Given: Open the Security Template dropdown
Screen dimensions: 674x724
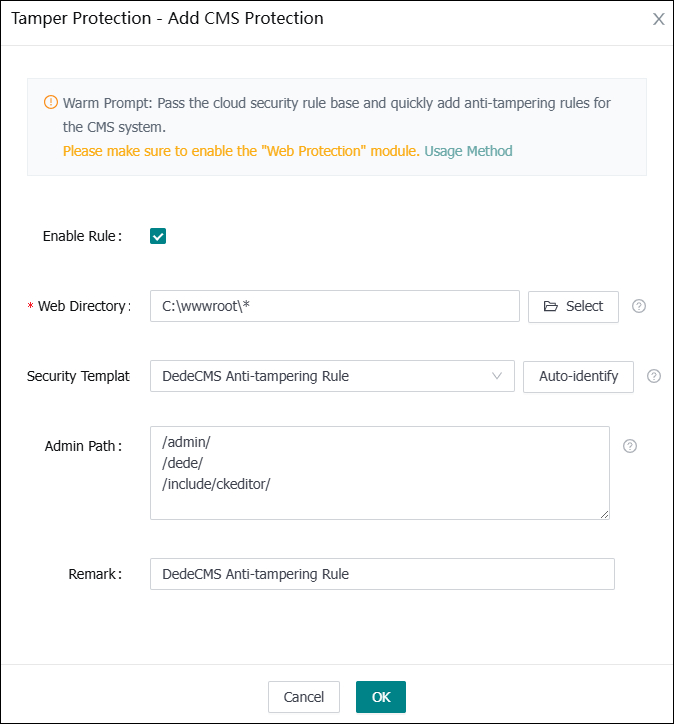Looking at the screenshot, I should (330, 376).
